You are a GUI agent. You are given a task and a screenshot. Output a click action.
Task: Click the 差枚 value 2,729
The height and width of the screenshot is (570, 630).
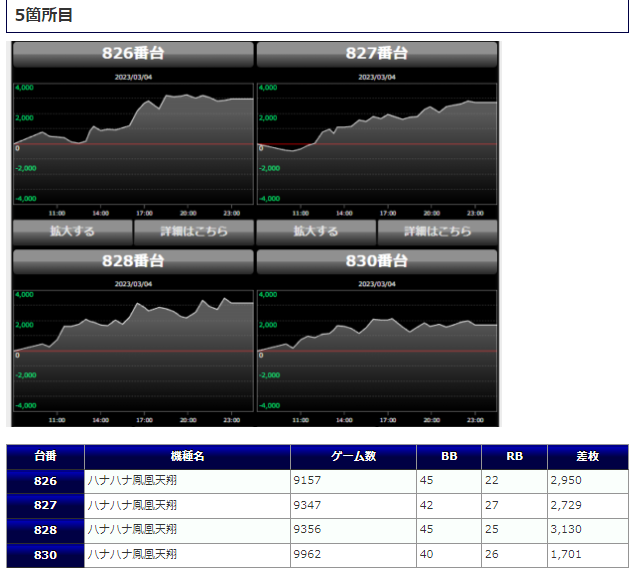tap(566, 505)
